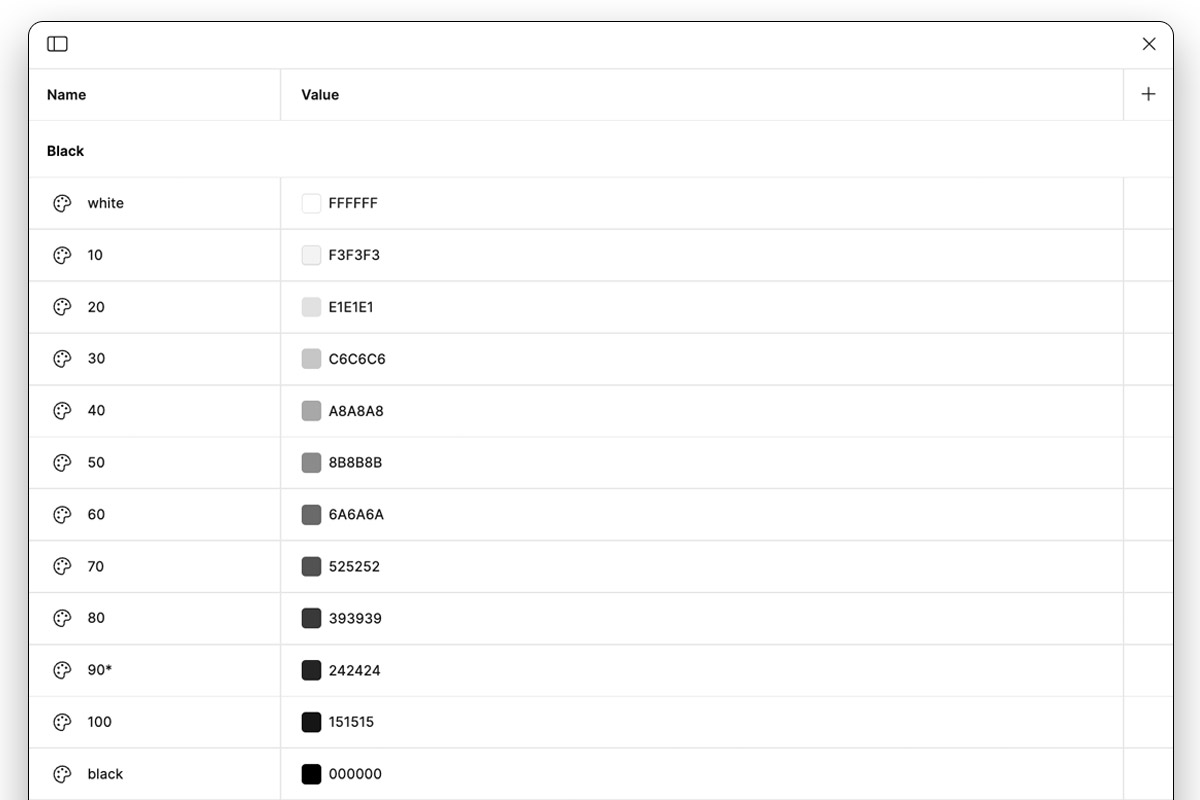Viewport: 1200px width, 800px height.
Task: Open the FFFFFF color swatch
Action: click(311, 203)
